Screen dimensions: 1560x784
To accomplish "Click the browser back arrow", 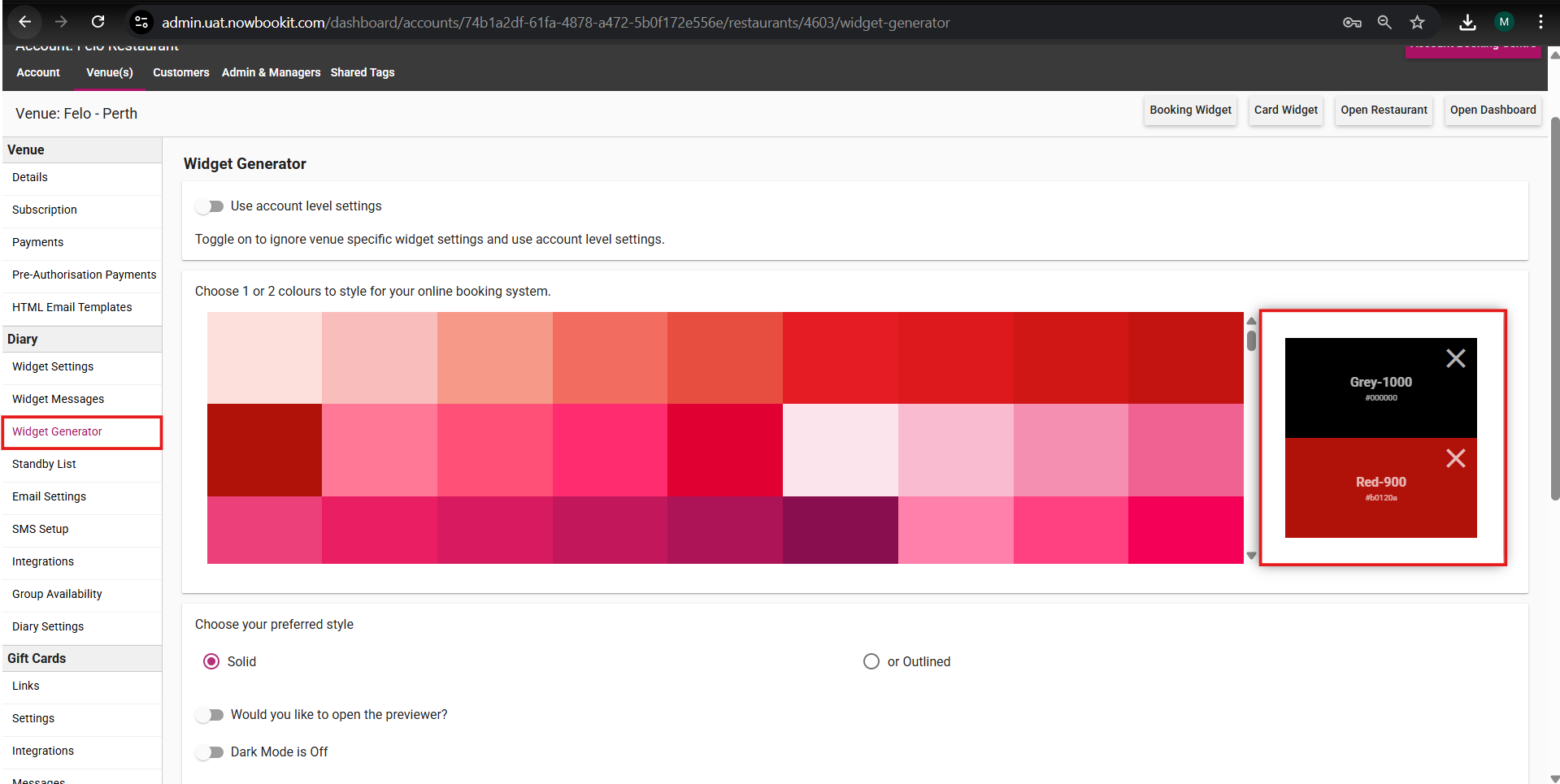I will coord(25,22).
